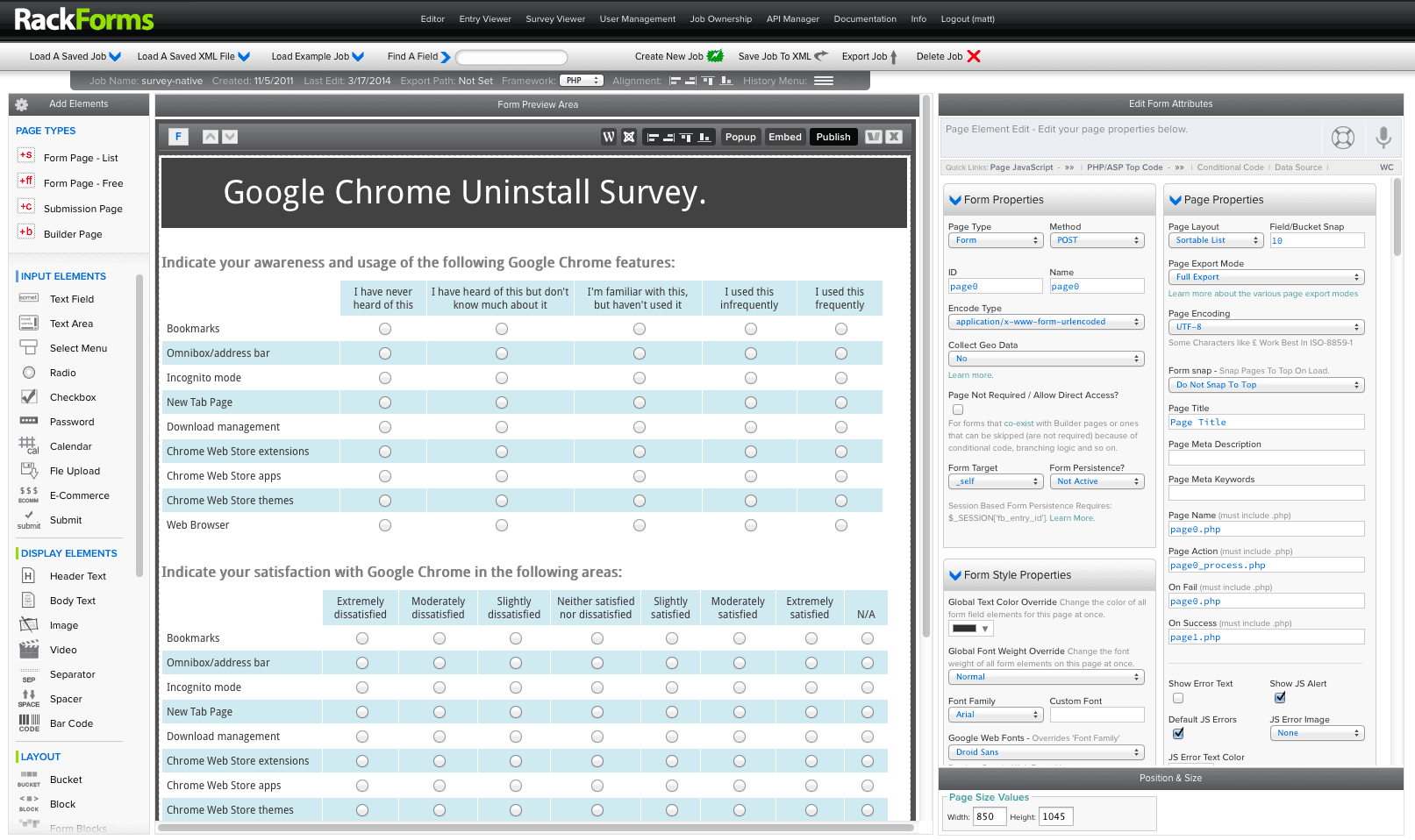
Task: Open the History Menu icon
Action: [824, 81]
